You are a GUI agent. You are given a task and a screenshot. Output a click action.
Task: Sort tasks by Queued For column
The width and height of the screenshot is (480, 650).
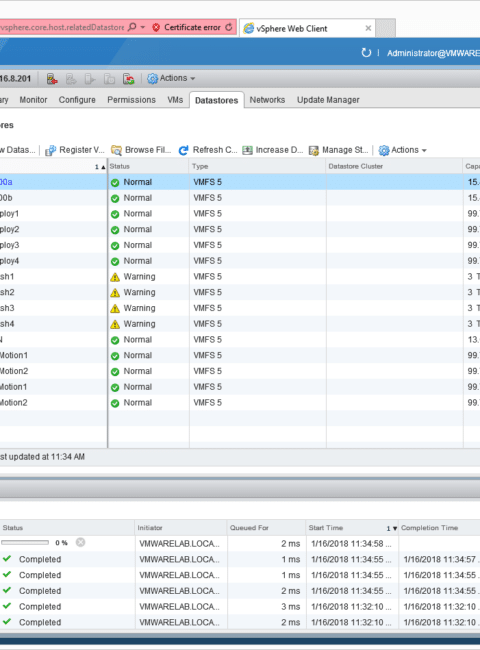click(x=267, y=528)
